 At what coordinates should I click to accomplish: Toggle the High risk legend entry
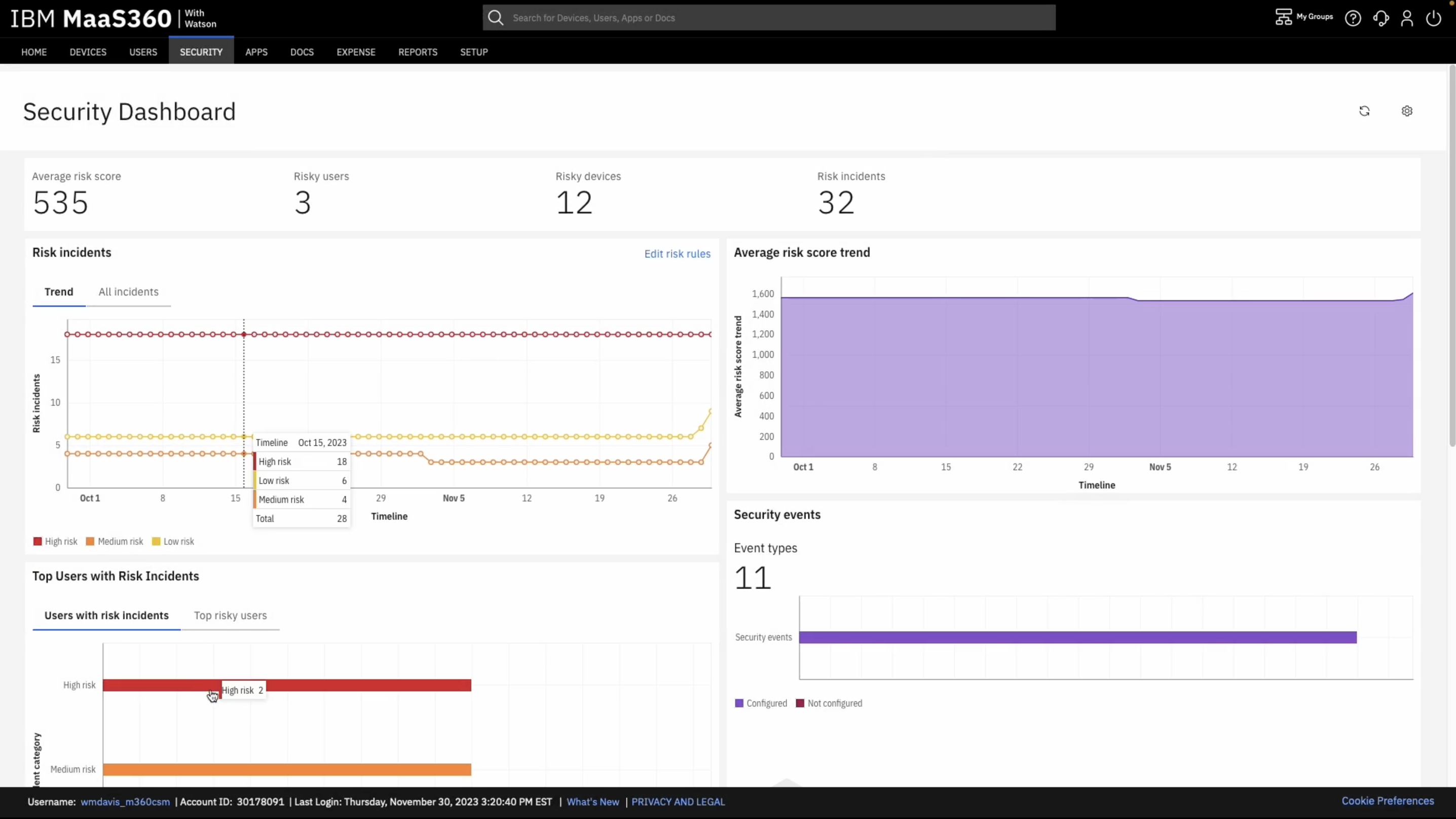[x=55, y=541]
